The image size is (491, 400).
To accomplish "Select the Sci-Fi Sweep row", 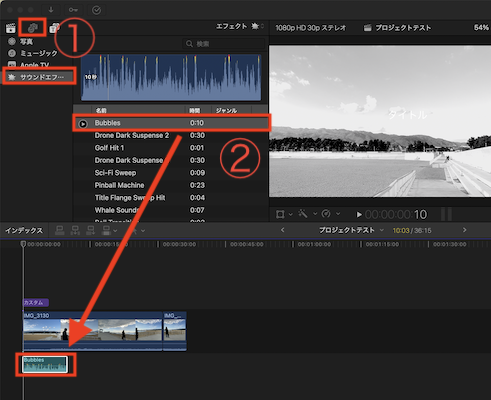I will [x=170, y=173].
